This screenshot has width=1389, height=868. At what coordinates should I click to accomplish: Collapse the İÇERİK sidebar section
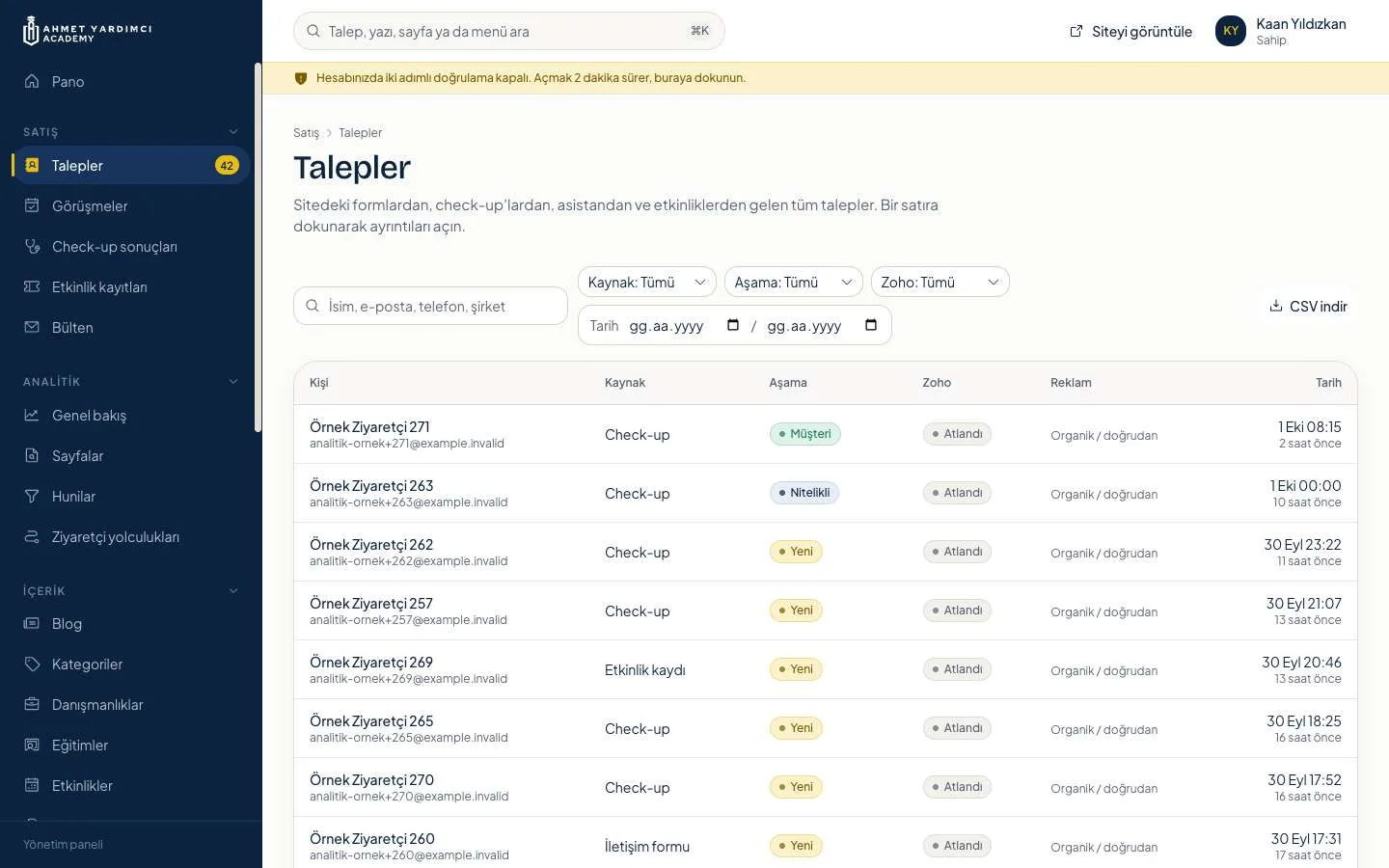(233, 591)
